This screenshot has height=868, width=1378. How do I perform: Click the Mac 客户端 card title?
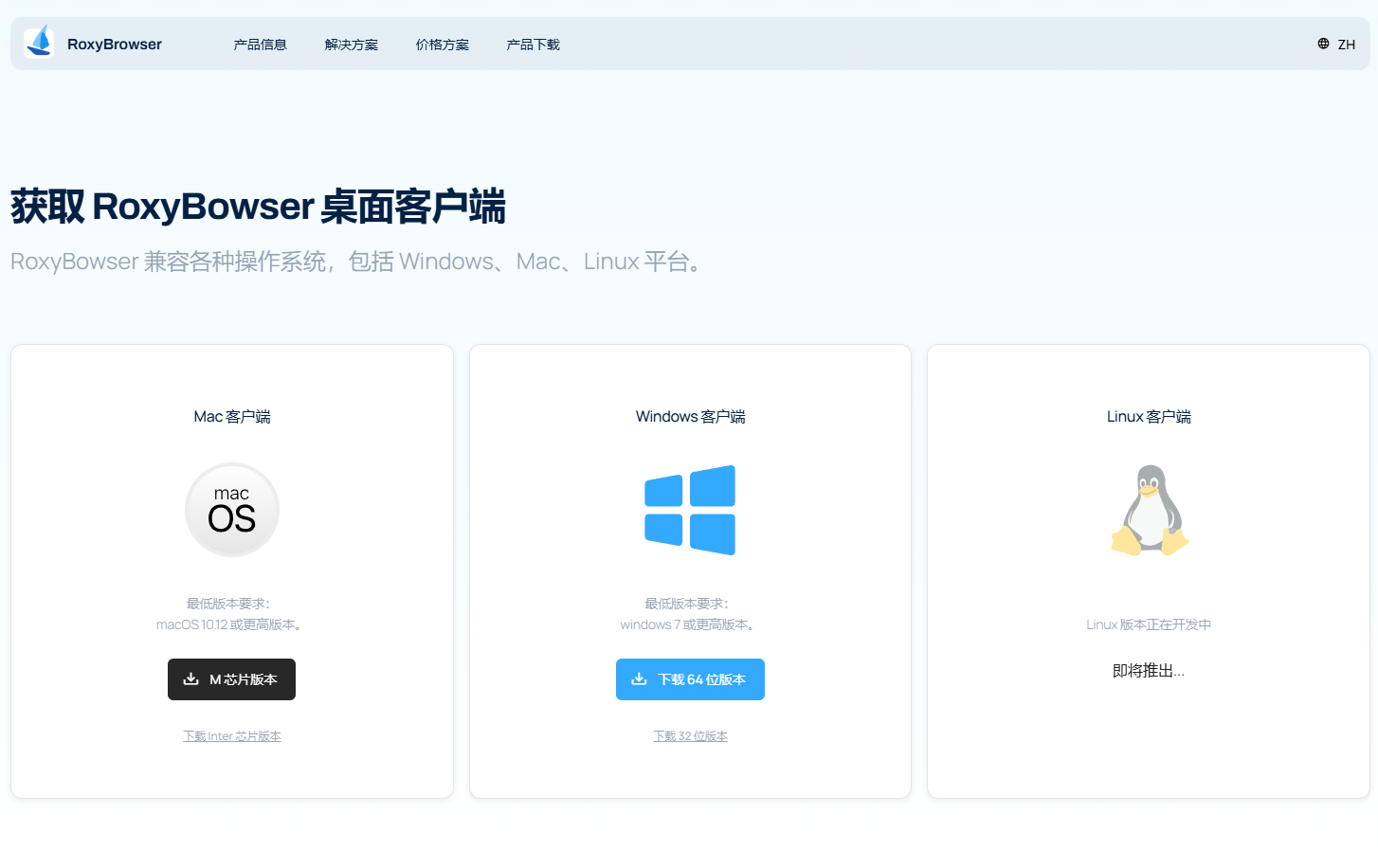[x=232, y=417]
